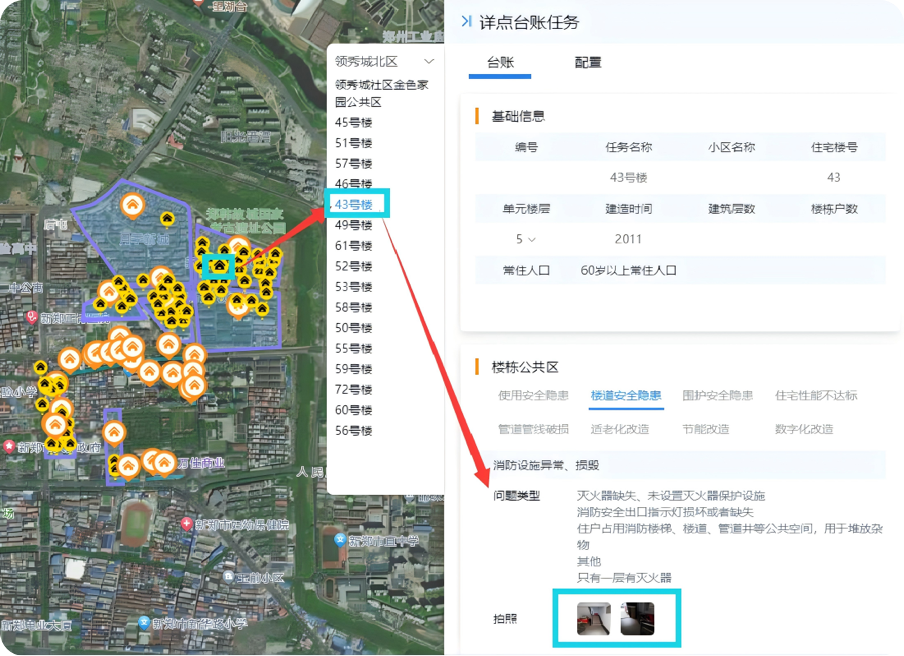904x656 pixels.
Task: Click red map icon near 新郑 label
Action: 10,446
